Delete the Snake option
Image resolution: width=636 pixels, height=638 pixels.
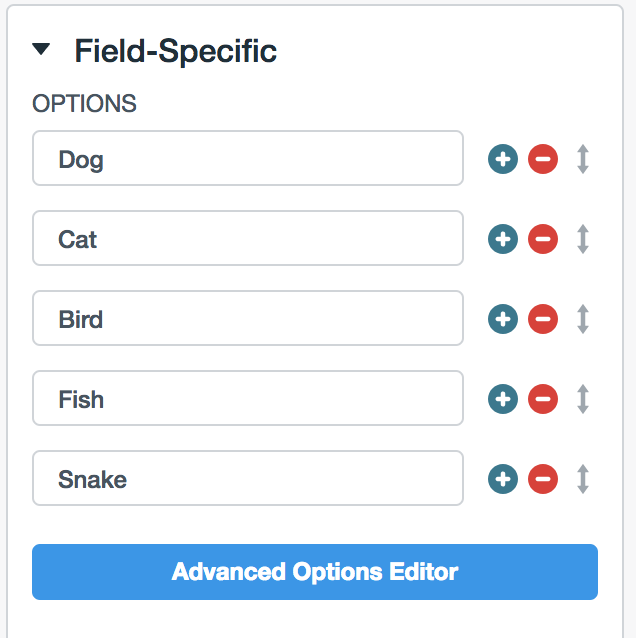(x=543, y=479)
